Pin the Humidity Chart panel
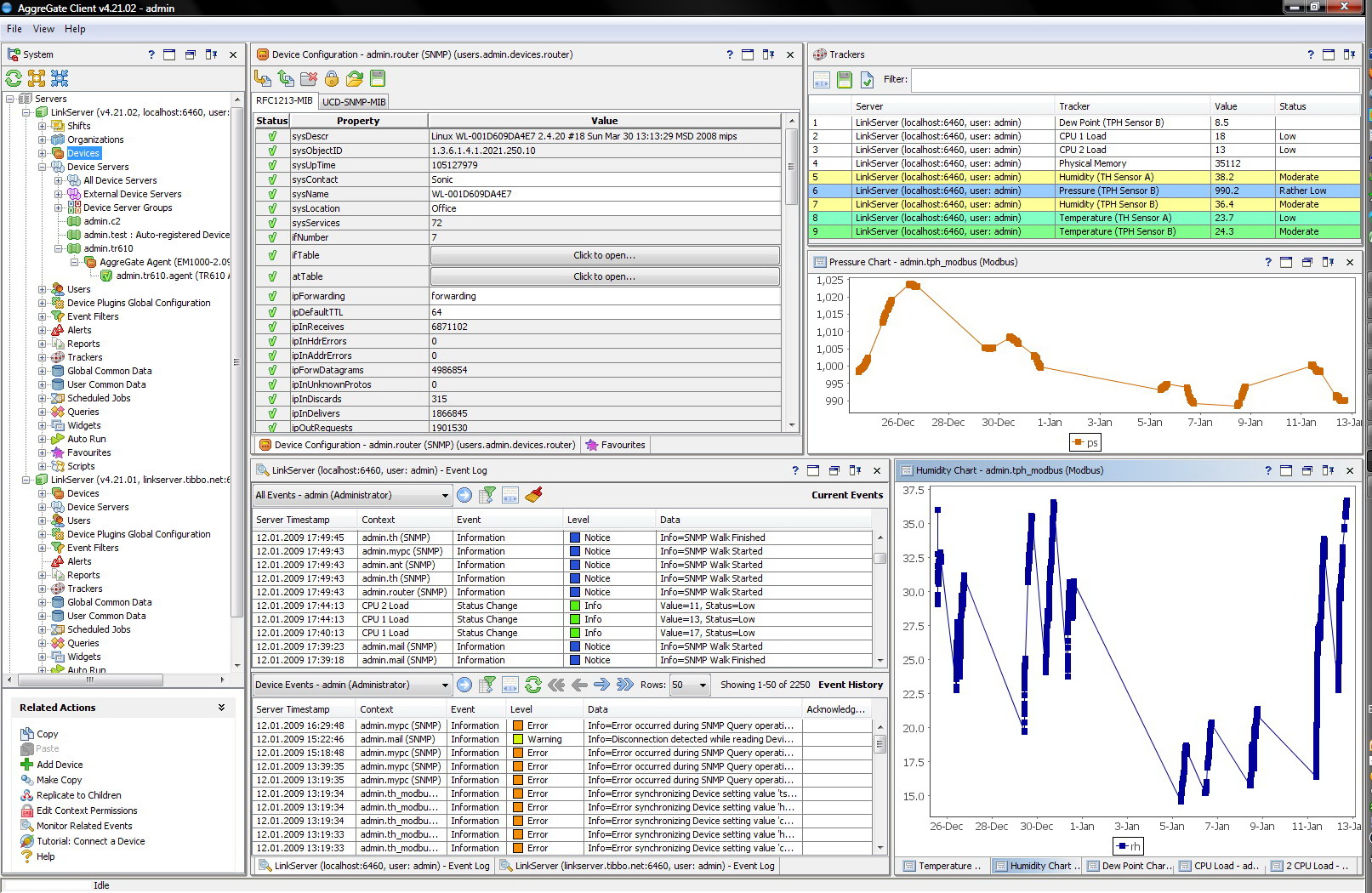The height and width of the screenshot is (893, 1372). 1328,470
